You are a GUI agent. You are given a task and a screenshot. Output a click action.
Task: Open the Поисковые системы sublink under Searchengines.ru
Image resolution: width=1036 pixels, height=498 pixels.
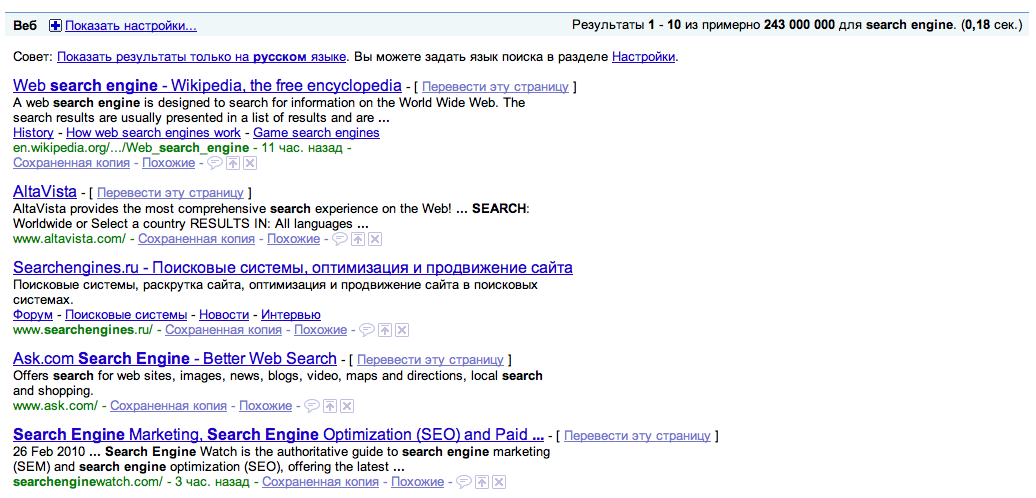(126, 315)
